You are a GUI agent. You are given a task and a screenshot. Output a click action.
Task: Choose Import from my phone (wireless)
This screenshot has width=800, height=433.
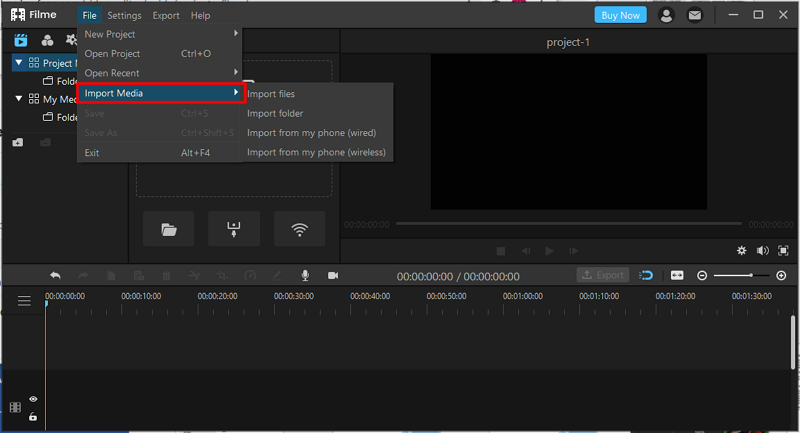316,152
